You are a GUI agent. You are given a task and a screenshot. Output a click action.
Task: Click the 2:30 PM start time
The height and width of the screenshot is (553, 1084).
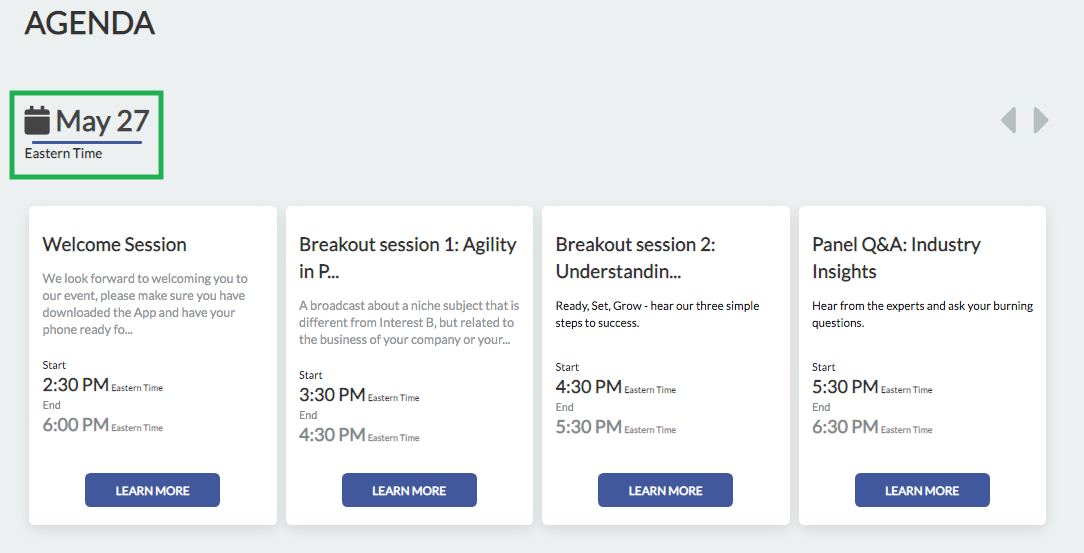pyautogui.click(x=75, y=385)
